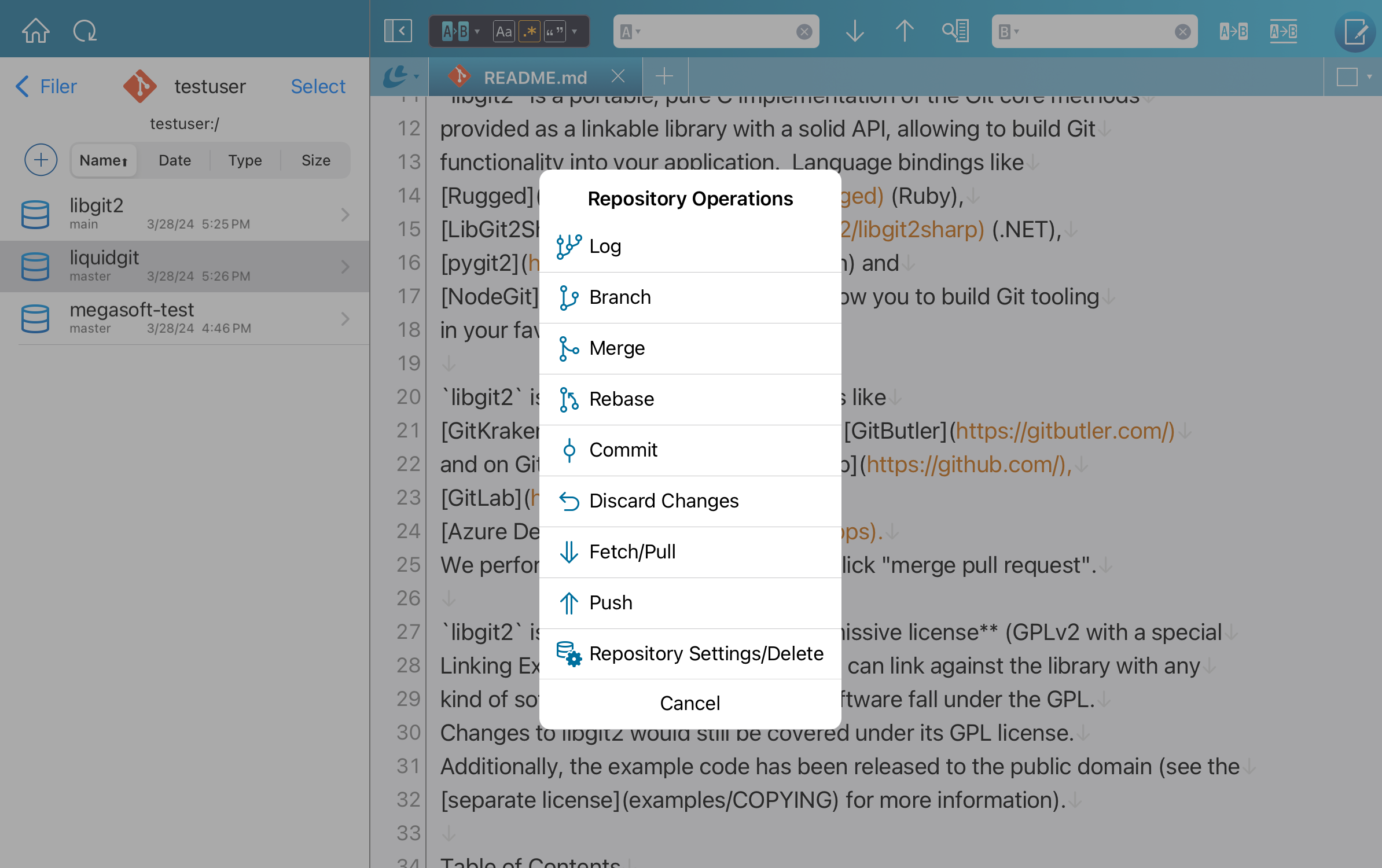
Task: Toggle case-sensitive search with the Aa icon
Action: click(503, 31)
